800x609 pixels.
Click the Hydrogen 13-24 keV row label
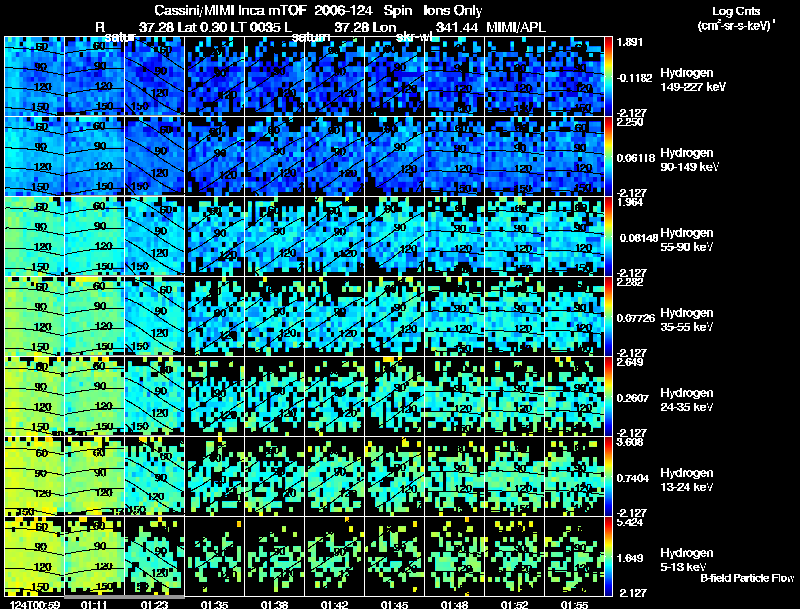(x=687, y=480)
